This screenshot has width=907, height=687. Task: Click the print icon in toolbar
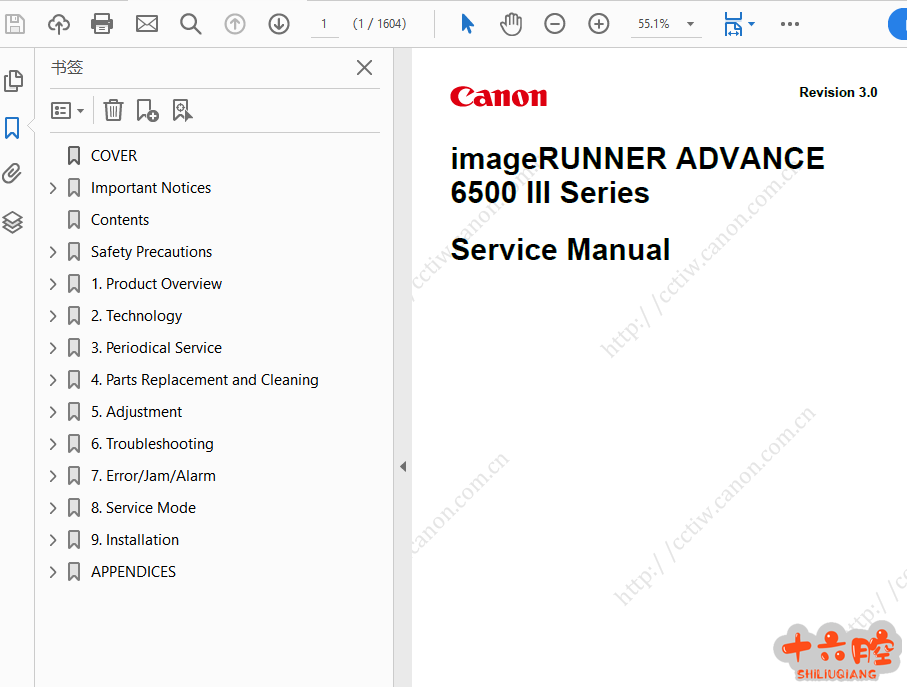(x=102, y=24)
